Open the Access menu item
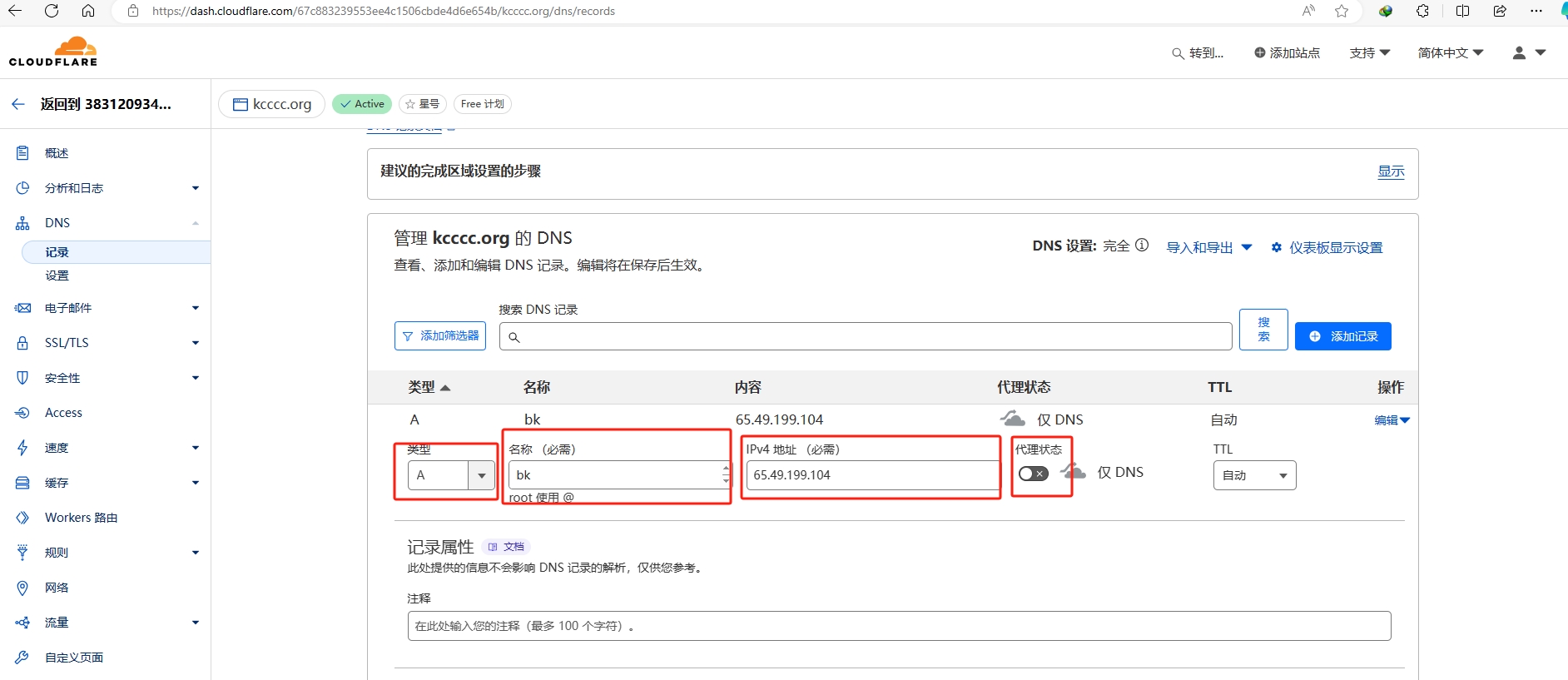 [x=63, y=413]
